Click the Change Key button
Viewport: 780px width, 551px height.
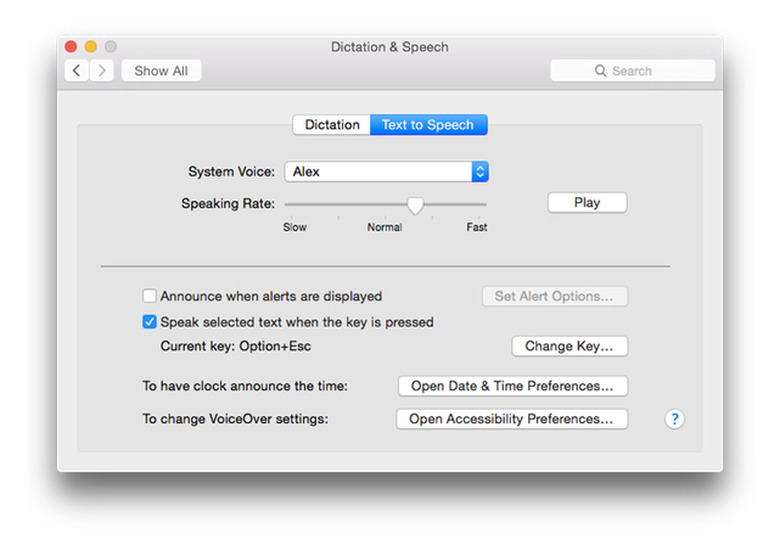coord(570,346)
